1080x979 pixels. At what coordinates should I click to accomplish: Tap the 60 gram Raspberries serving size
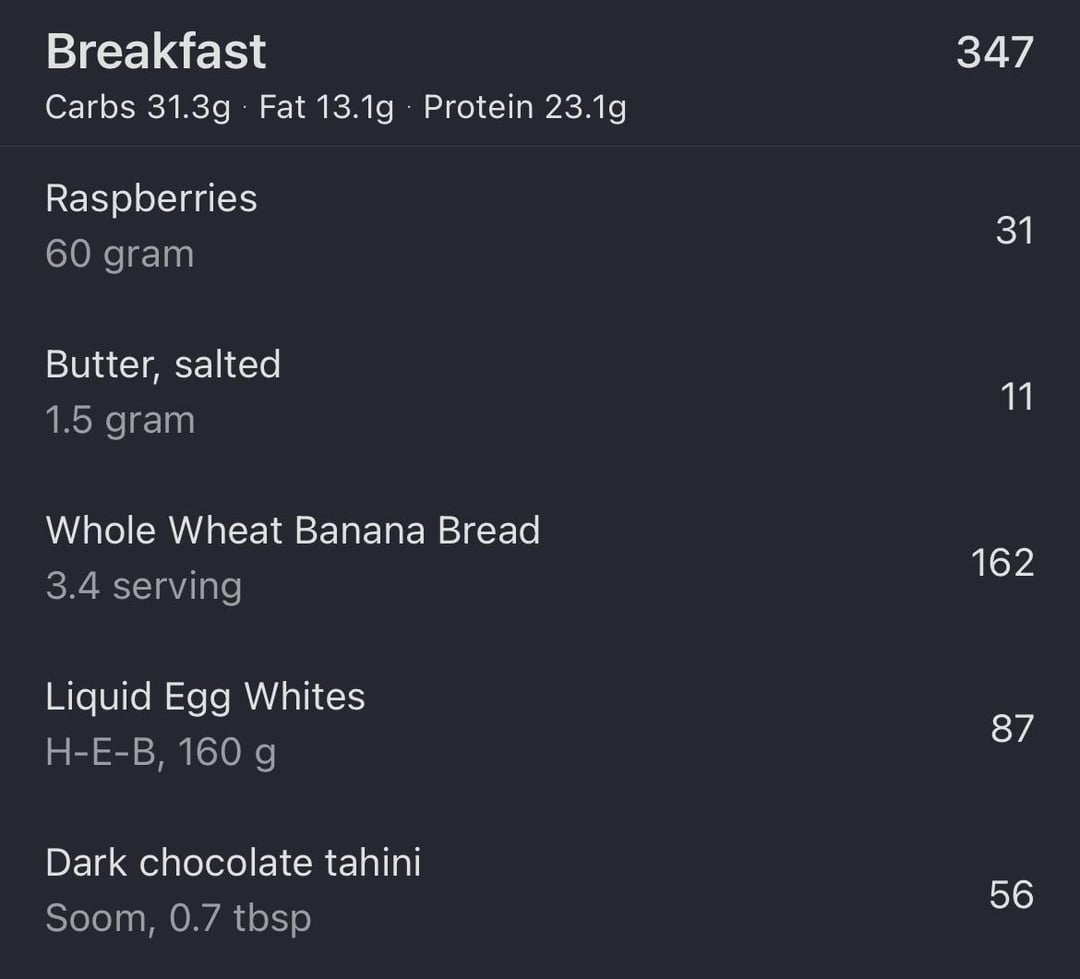[x=120, y=255]
